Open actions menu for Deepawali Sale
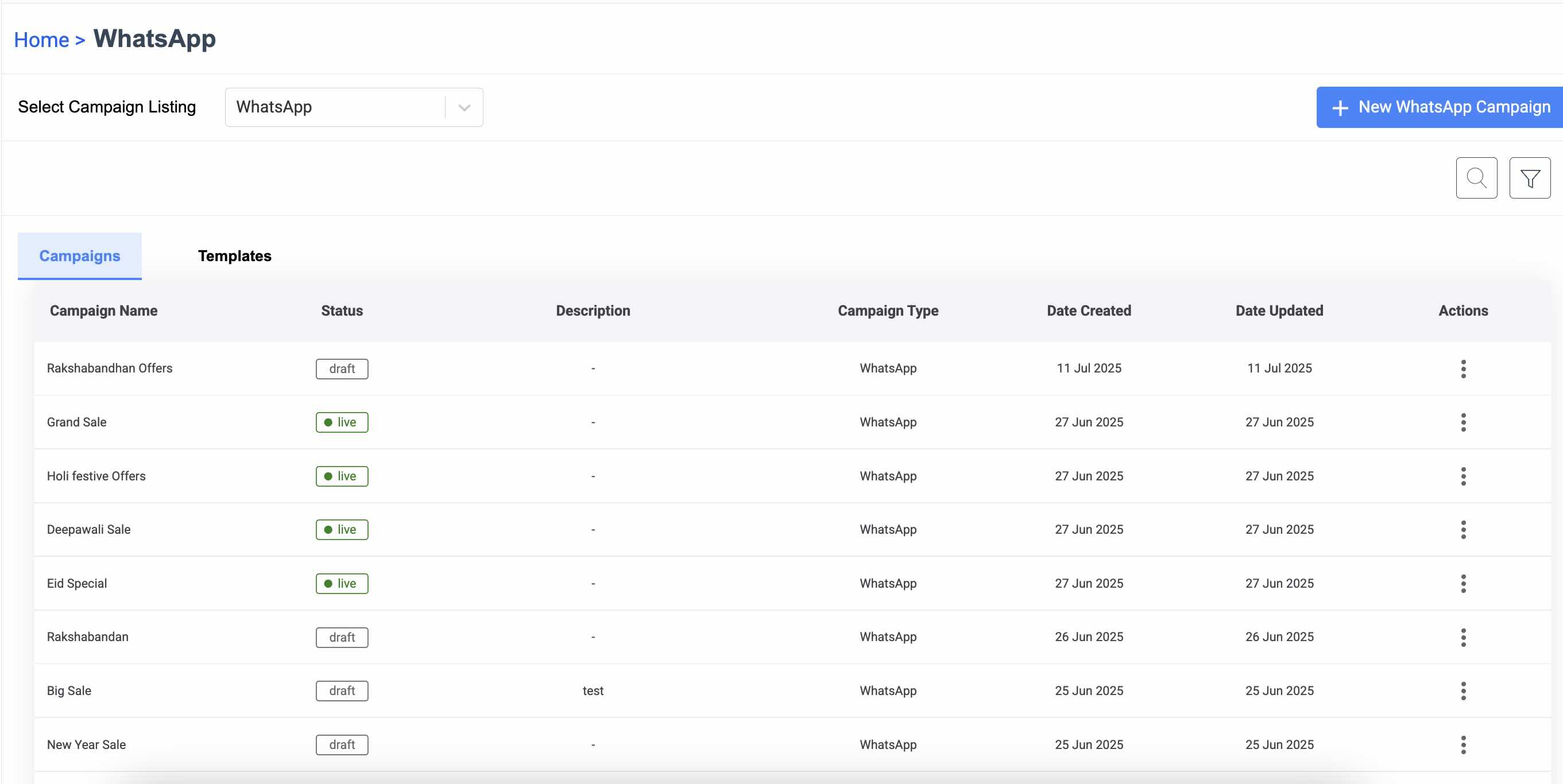The width and height of the screenshot is (1563, 784). pyautogui.click(x=1463, y=529)
